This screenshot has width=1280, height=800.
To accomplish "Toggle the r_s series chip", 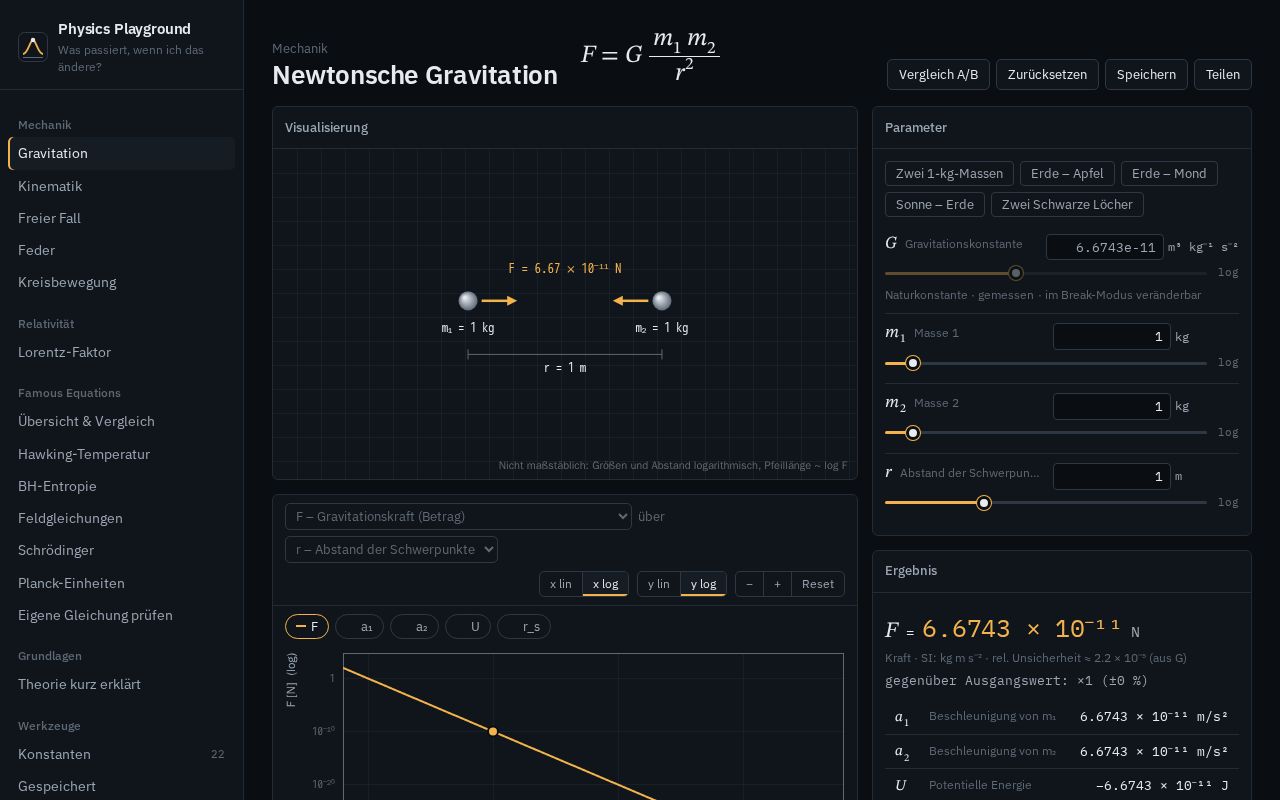I will (524, 627).
